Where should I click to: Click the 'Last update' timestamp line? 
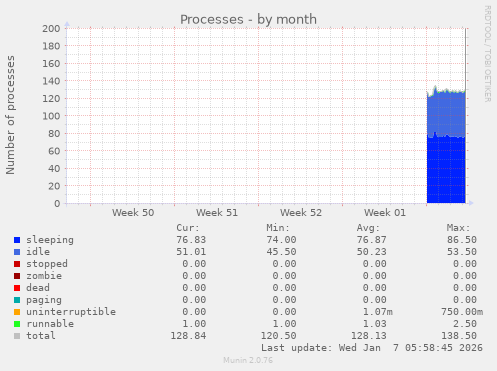372,348
